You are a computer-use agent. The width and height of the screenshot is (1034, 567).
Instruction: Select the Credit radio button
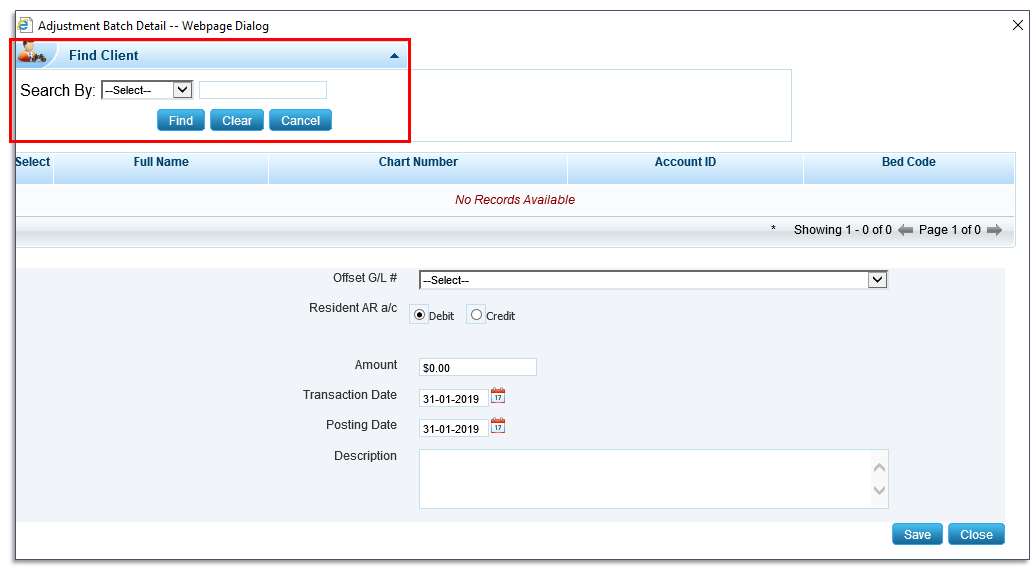click(476, 315)
